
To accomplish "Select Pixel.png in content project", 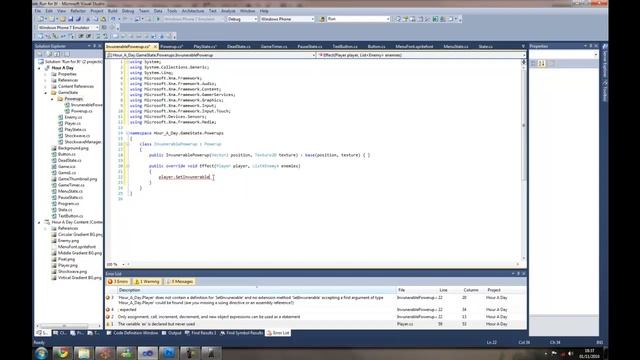I will tap(66, 259).
